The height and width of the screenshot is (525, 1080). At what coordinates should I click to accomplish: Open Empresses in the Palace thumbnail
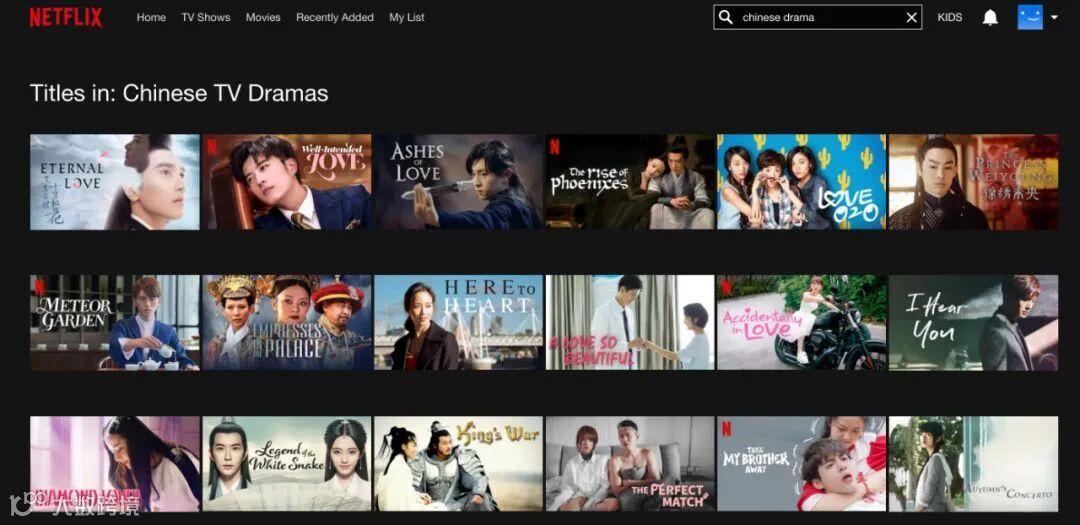click(287, 322)
